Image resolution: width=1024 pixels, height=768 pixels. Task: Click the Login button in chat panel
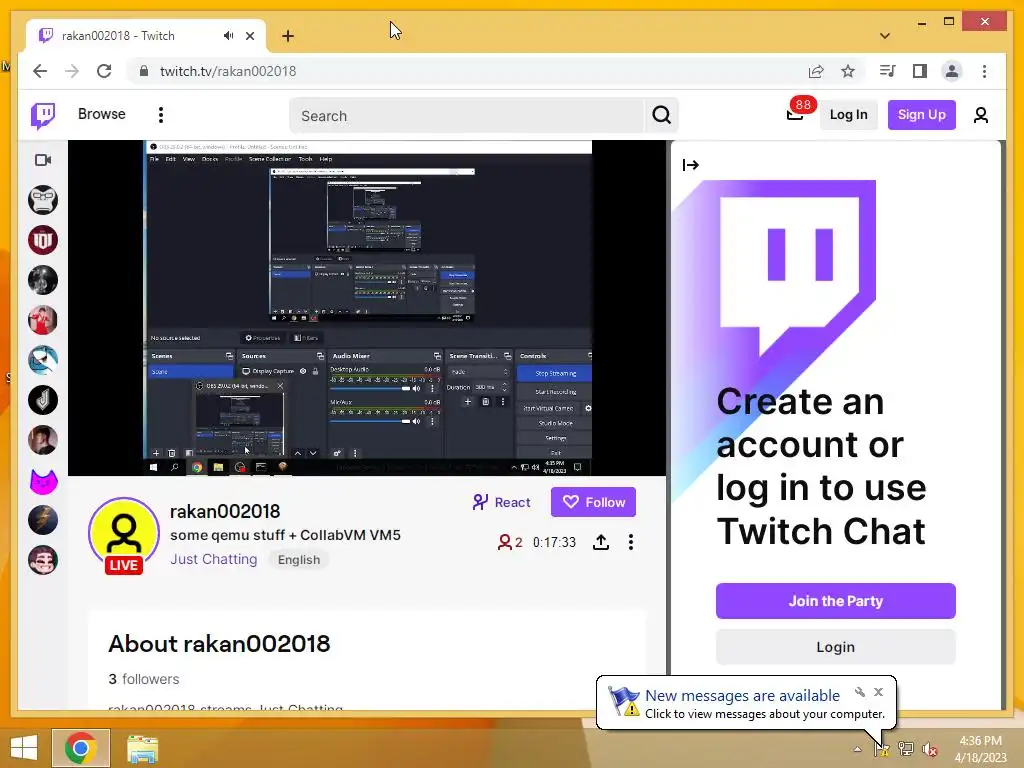tap(835, 647)
